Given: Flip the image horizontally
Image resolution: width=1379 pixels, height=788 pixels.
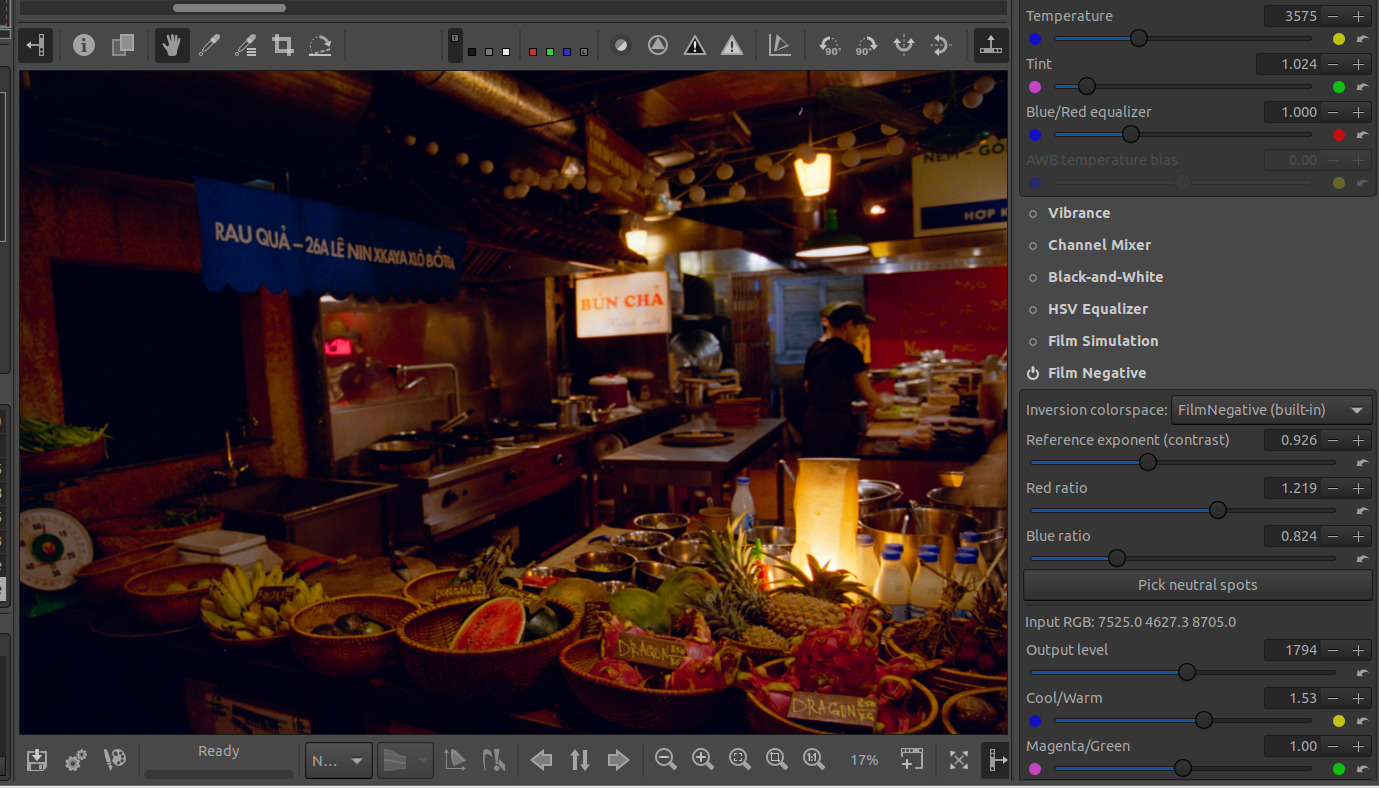Looking at the screenshot, I should click(x=904, y=45).
